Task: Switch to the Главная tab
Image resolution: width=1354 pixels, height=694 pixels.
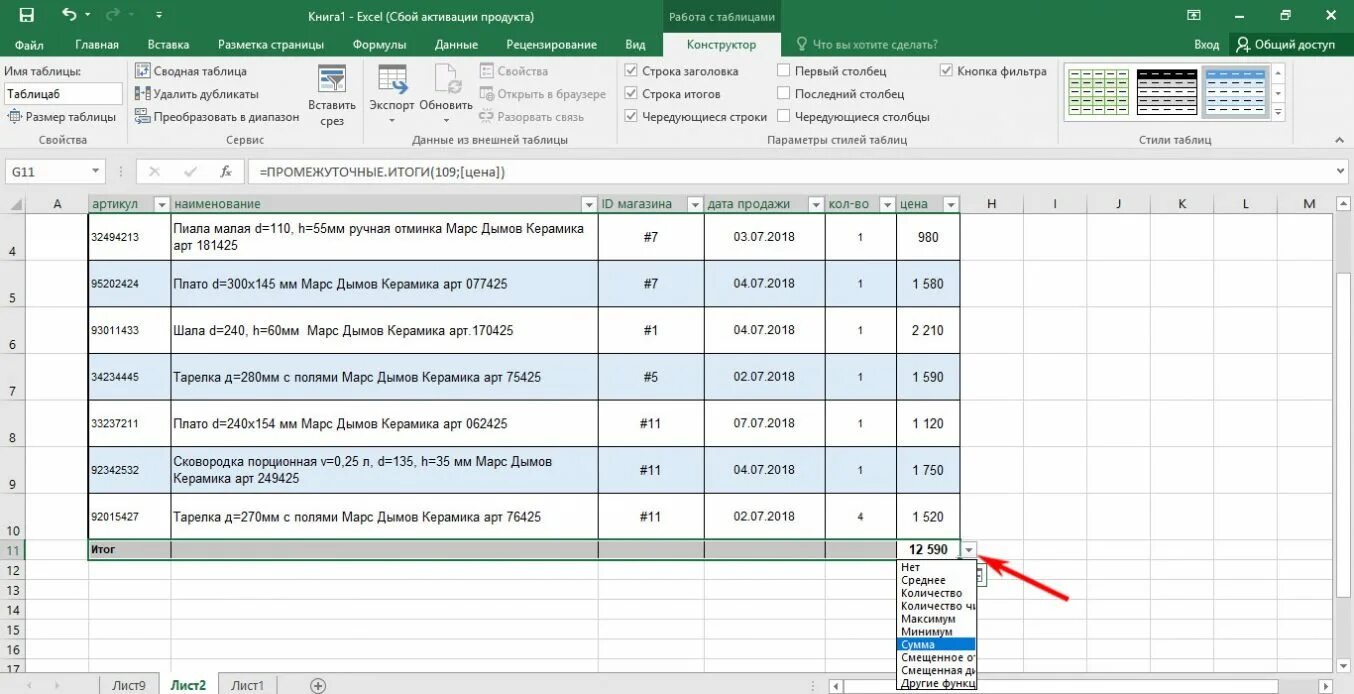Action: tap(97, 44)
